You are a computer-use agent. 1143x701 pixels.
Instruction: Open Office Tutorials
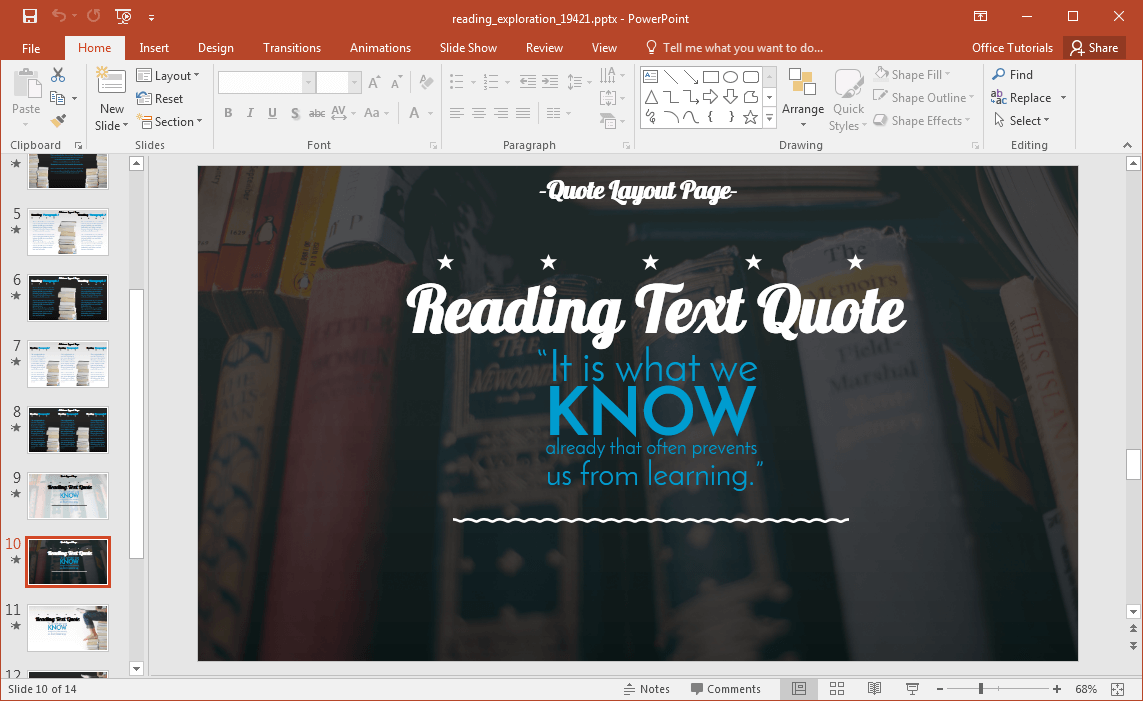pyautogui.click(x=1012, y=47)
